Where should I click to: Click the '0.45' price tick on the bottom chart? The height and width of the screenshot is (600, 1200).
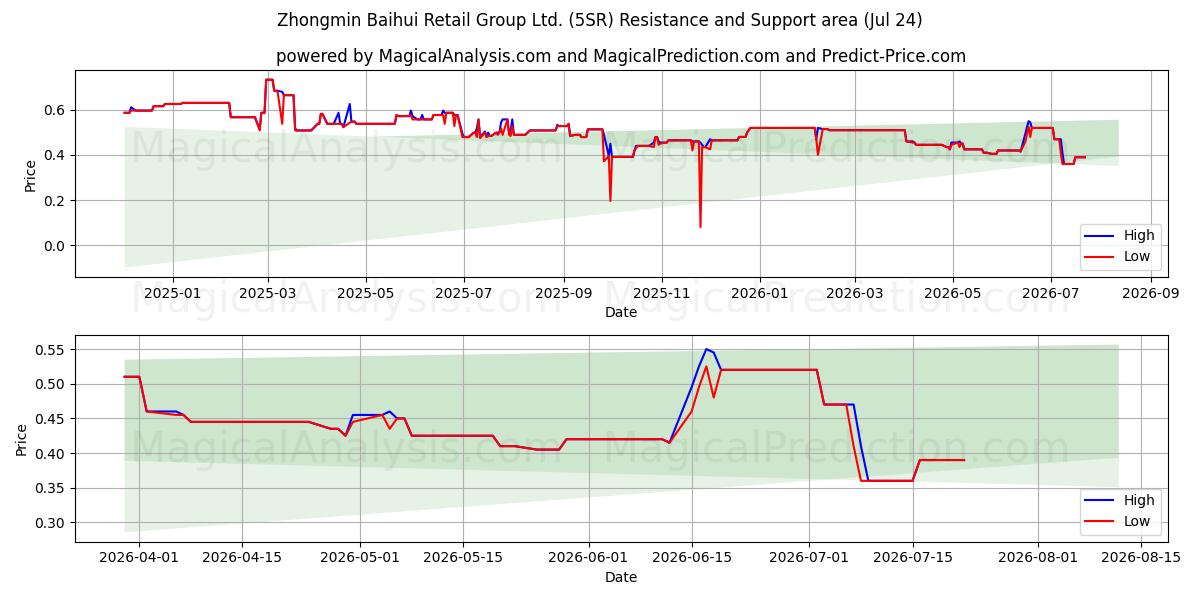click(52, 419)
